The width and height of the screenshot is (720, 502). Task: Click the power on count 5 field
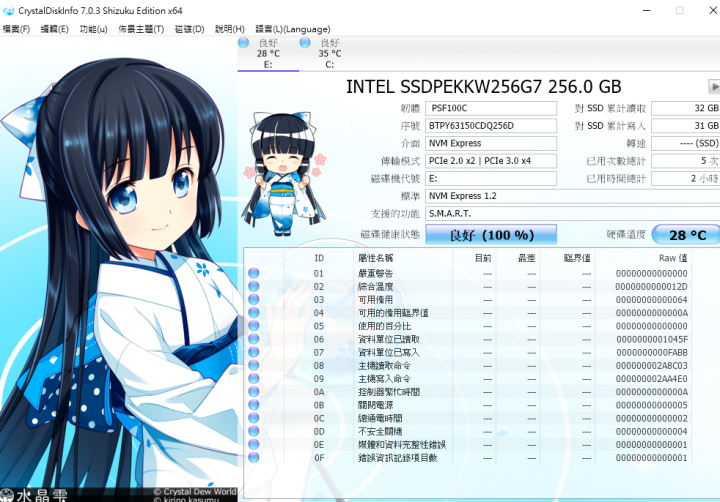point(686,161)
